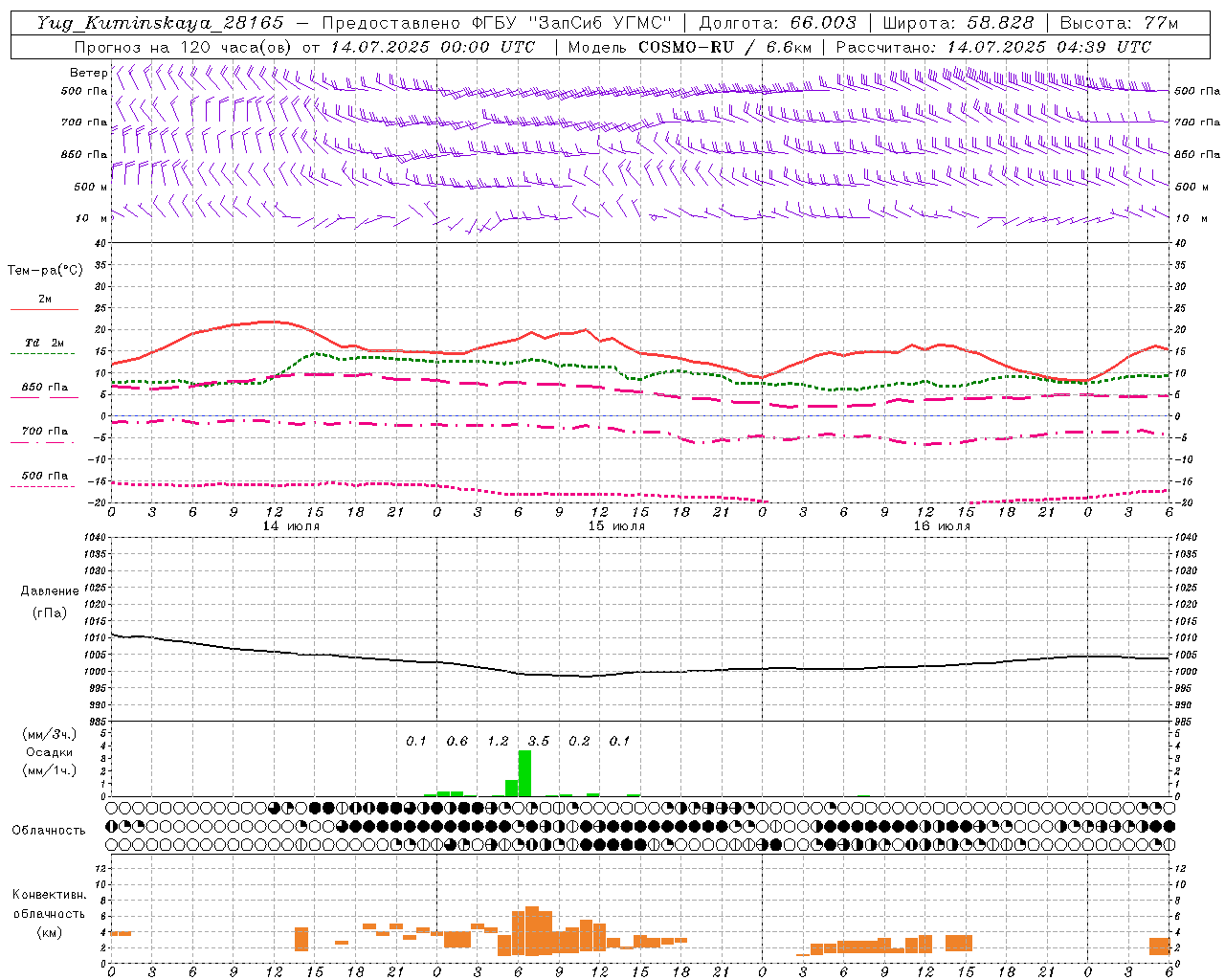Click the 14 июля date label

[290, 526]
